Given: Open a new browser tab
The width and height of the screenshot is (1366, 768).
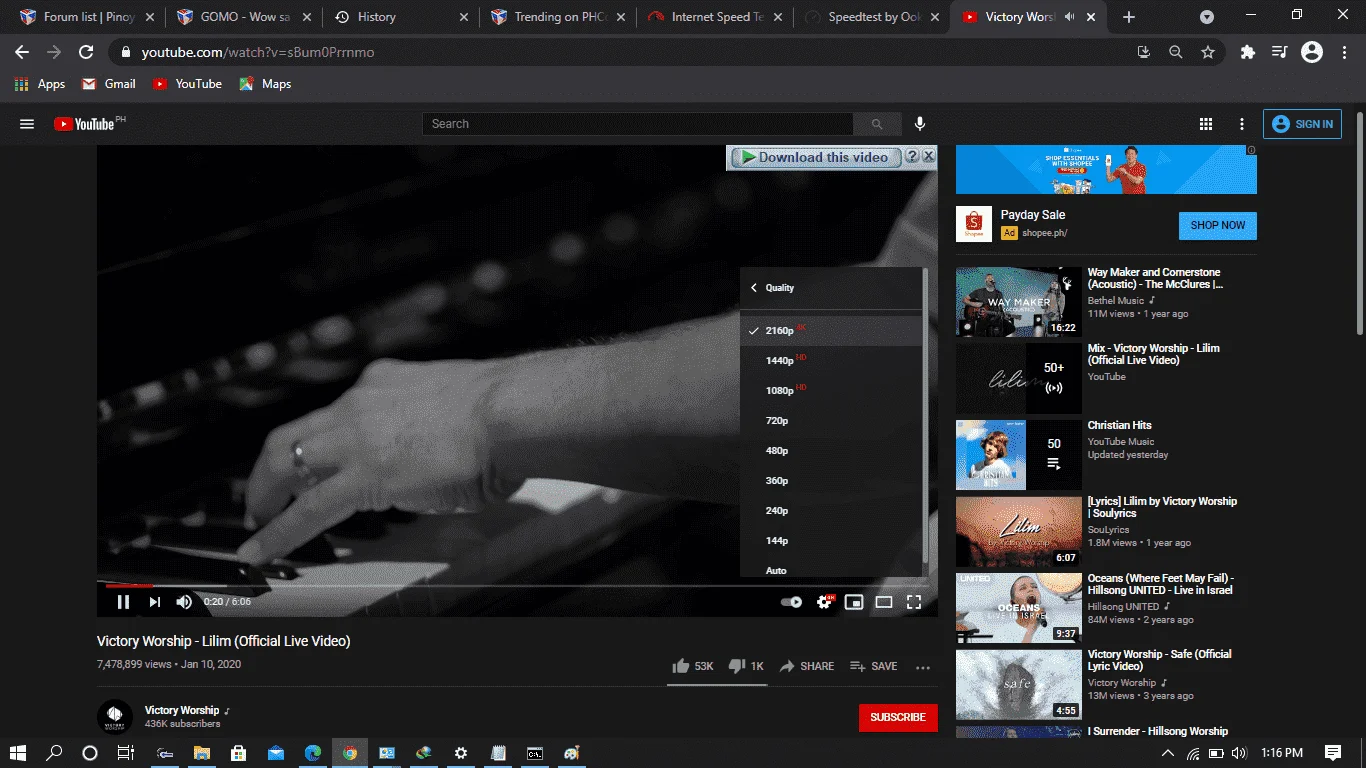Looking at the screenshot, I should click(1129, 17).
